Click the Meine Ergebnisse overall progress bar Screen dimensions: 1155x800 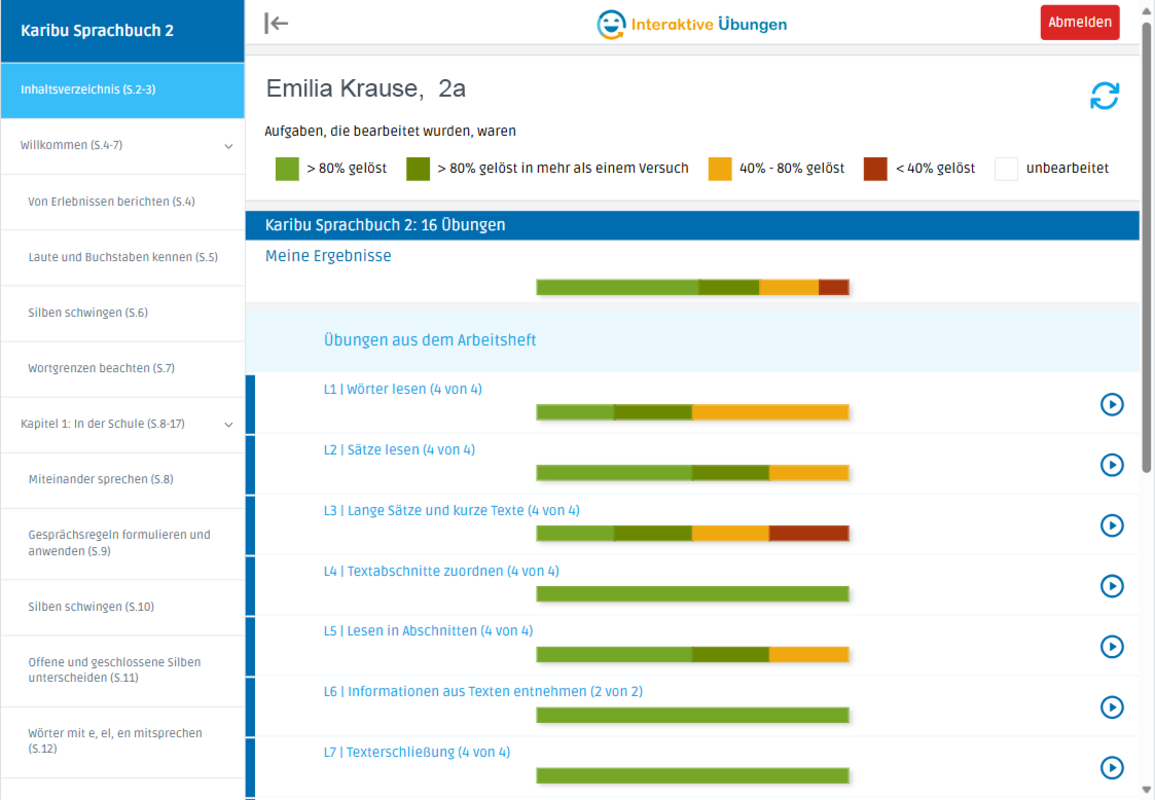(692, 287)
